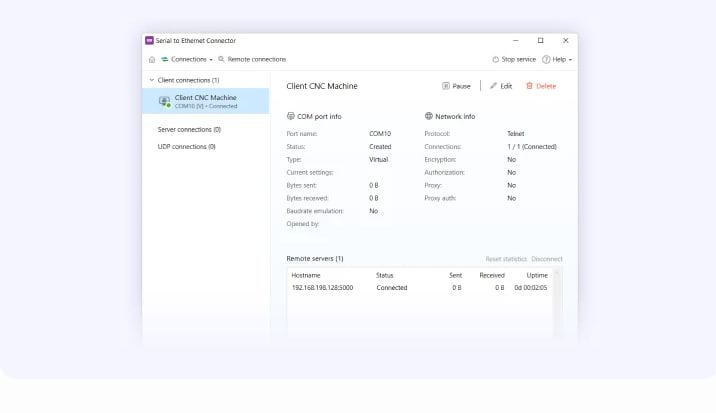
Task: Click the Client CNC Machine connection icon
Action: (x=164, y=101)
